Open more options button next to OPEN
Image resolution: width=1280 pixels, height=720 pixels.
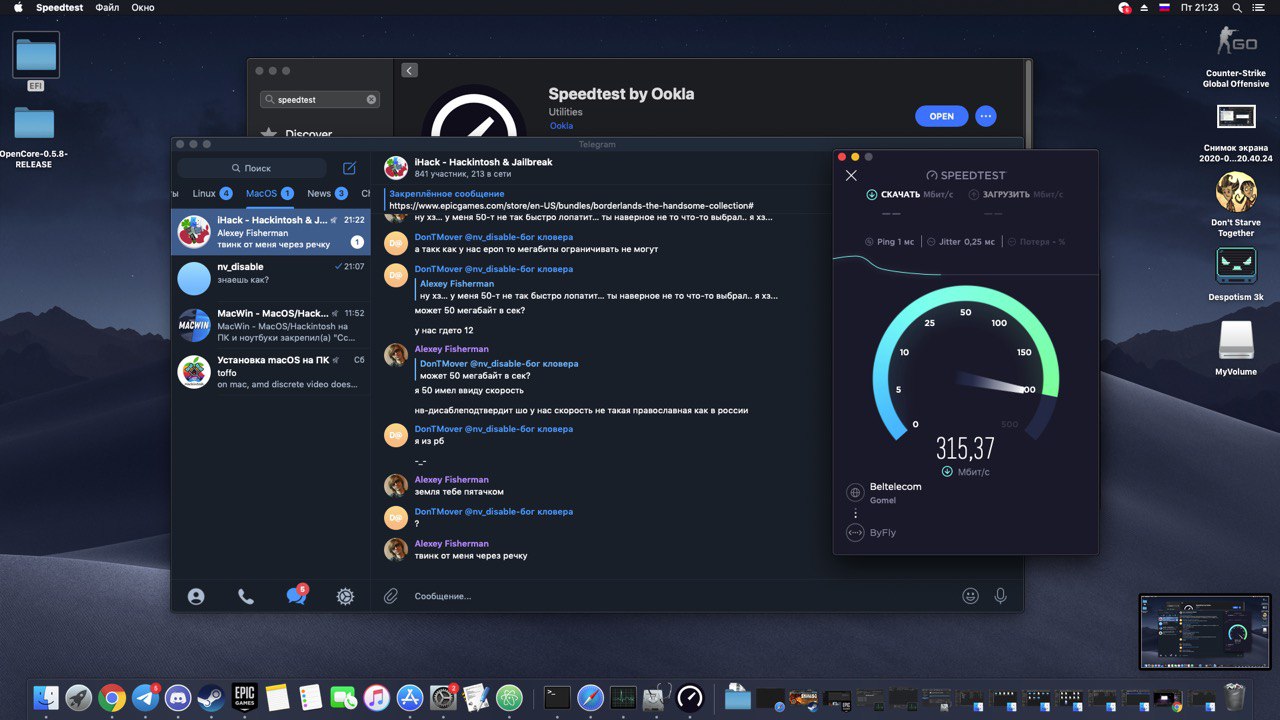[x=986, y=116]
